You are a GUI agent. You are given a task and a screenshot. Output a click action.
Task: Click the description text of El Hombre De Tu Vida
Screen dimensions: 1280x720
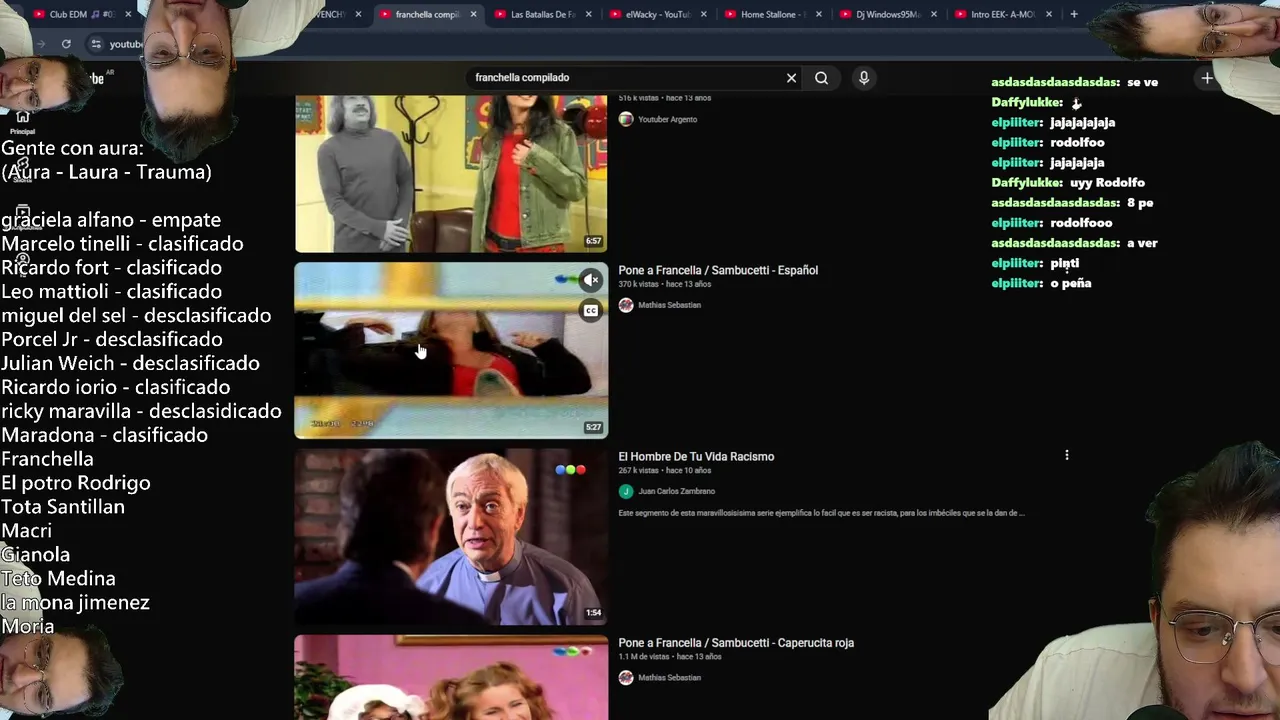(821, 513)
